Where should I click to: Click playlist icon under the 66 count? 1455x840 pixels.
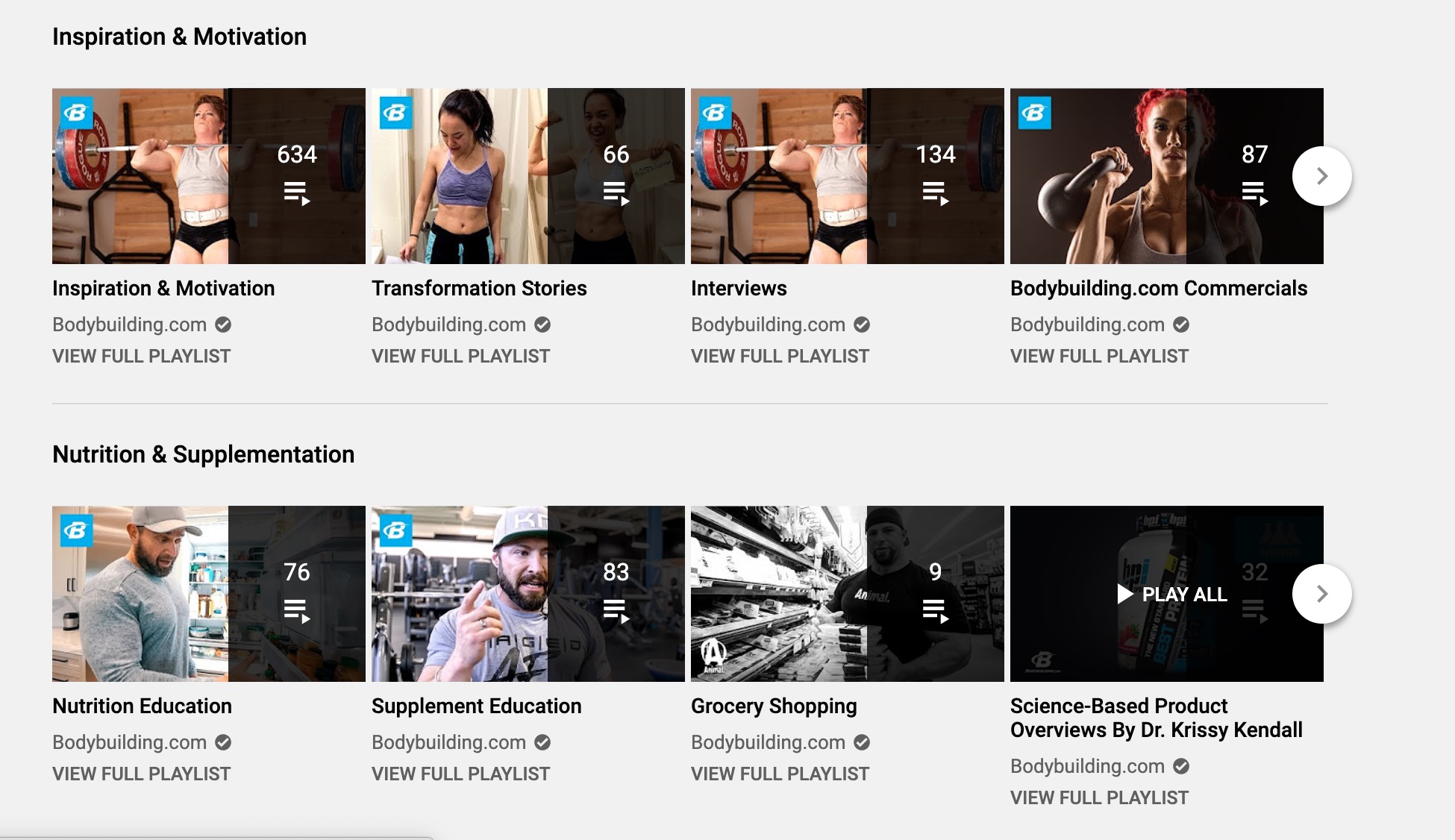point(616,194)
